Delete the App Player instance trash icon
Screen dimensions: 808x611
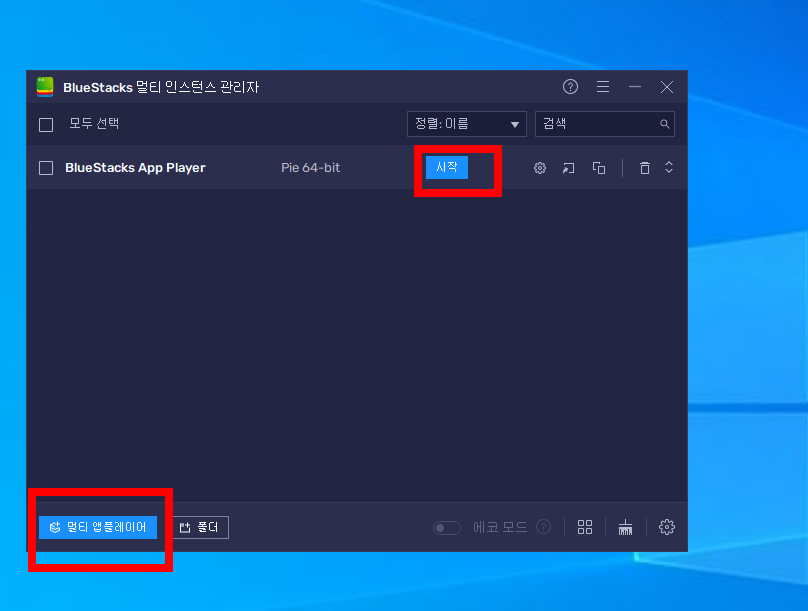(645, 168)
